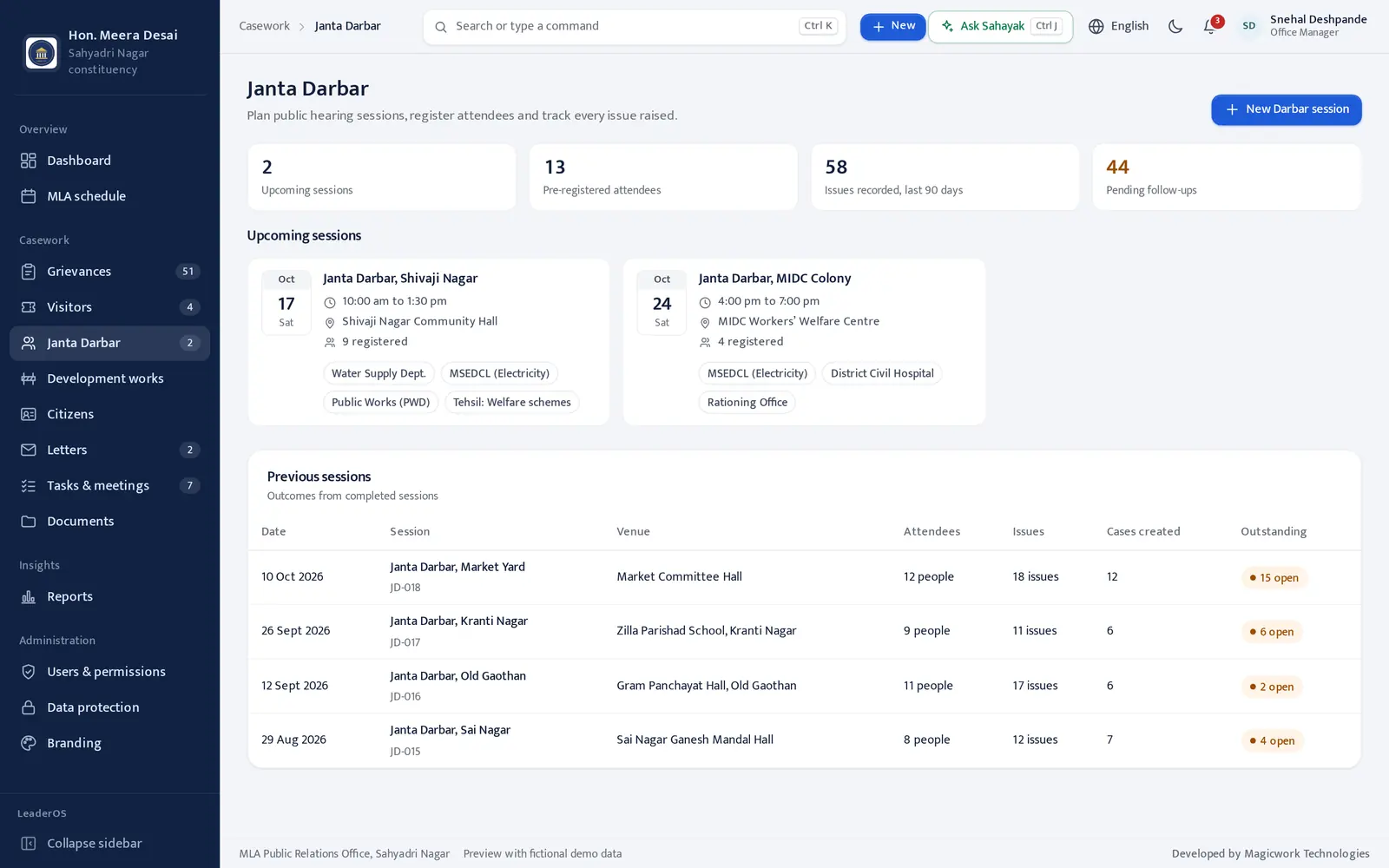Screen dimensions: 1389x868
Task: Select Janta Darbar in sidebar
Action: click(109, 343)
